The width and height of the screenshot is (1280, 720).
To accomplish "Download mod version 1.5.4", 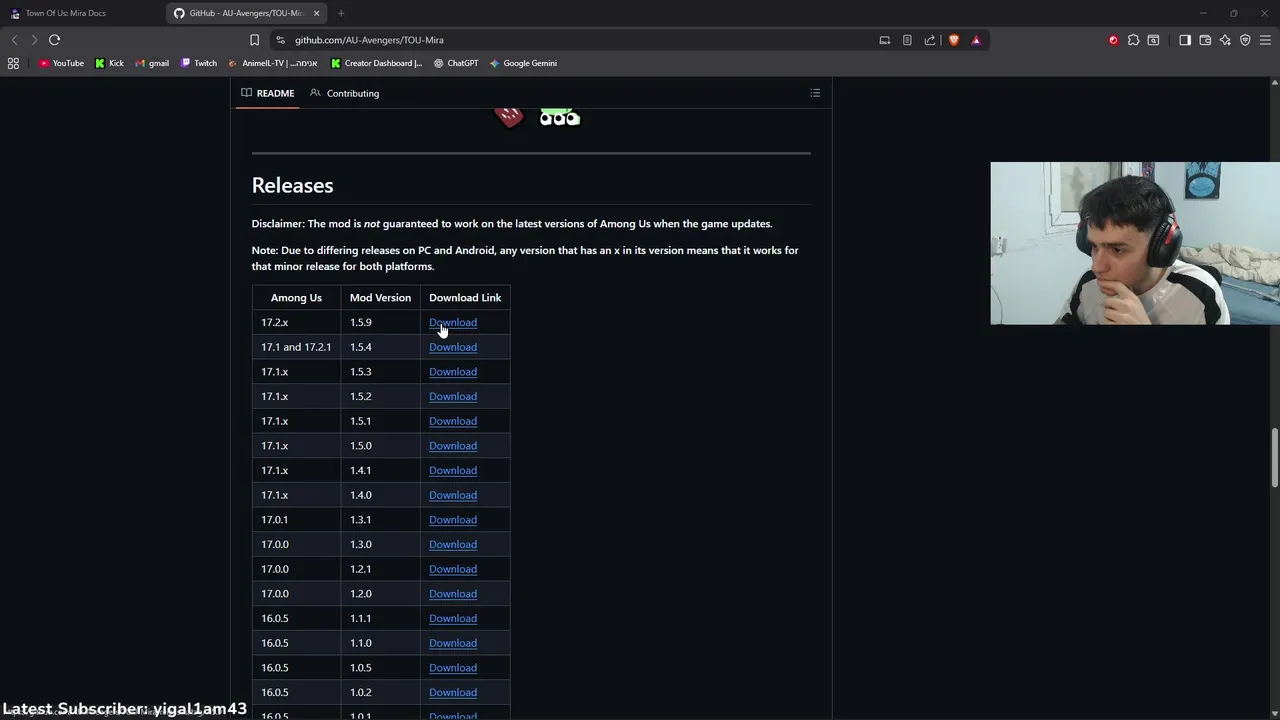I will 453,347.
